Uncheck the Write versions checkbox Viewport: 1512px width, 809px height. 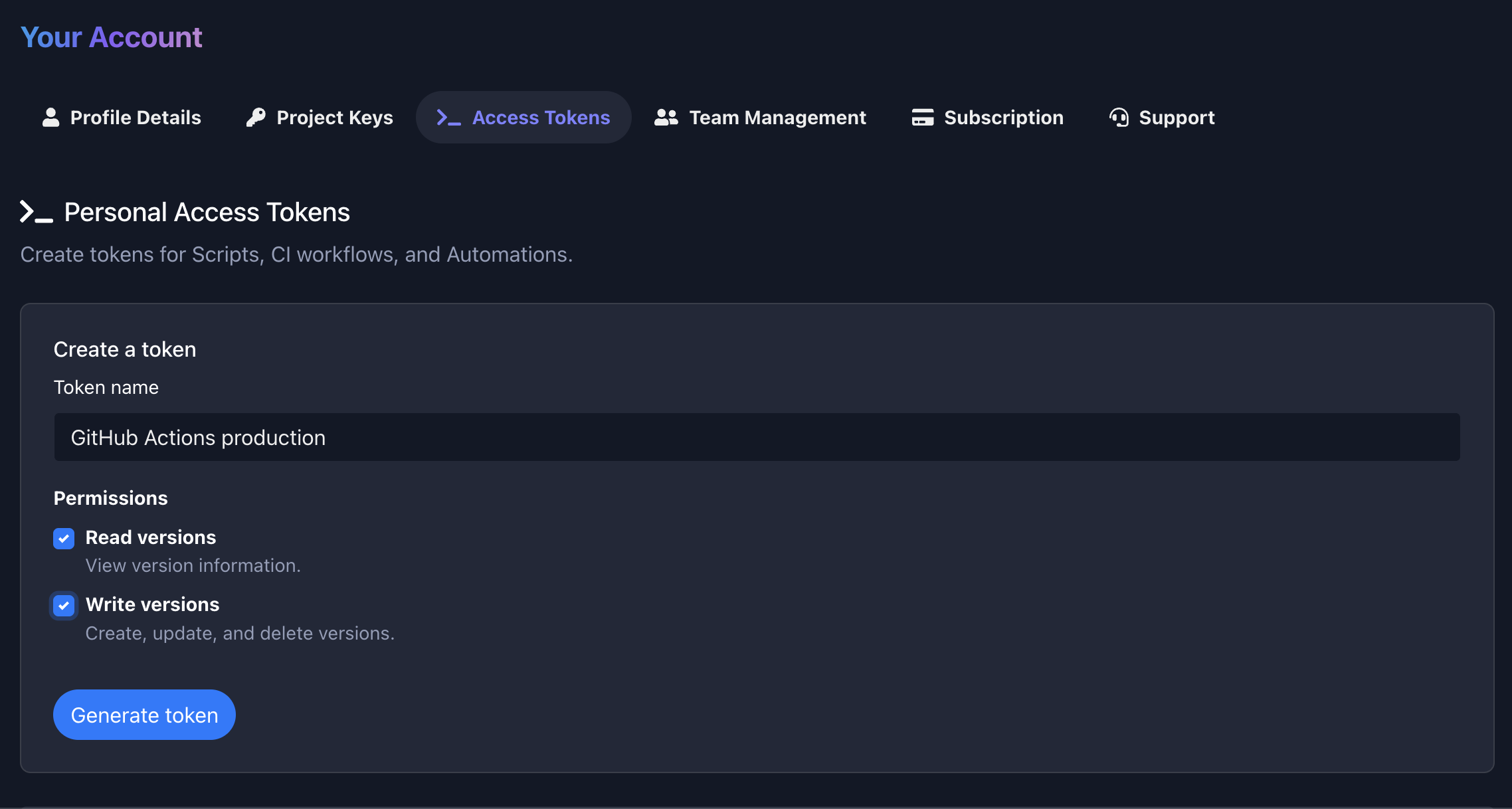pos(64,605)
